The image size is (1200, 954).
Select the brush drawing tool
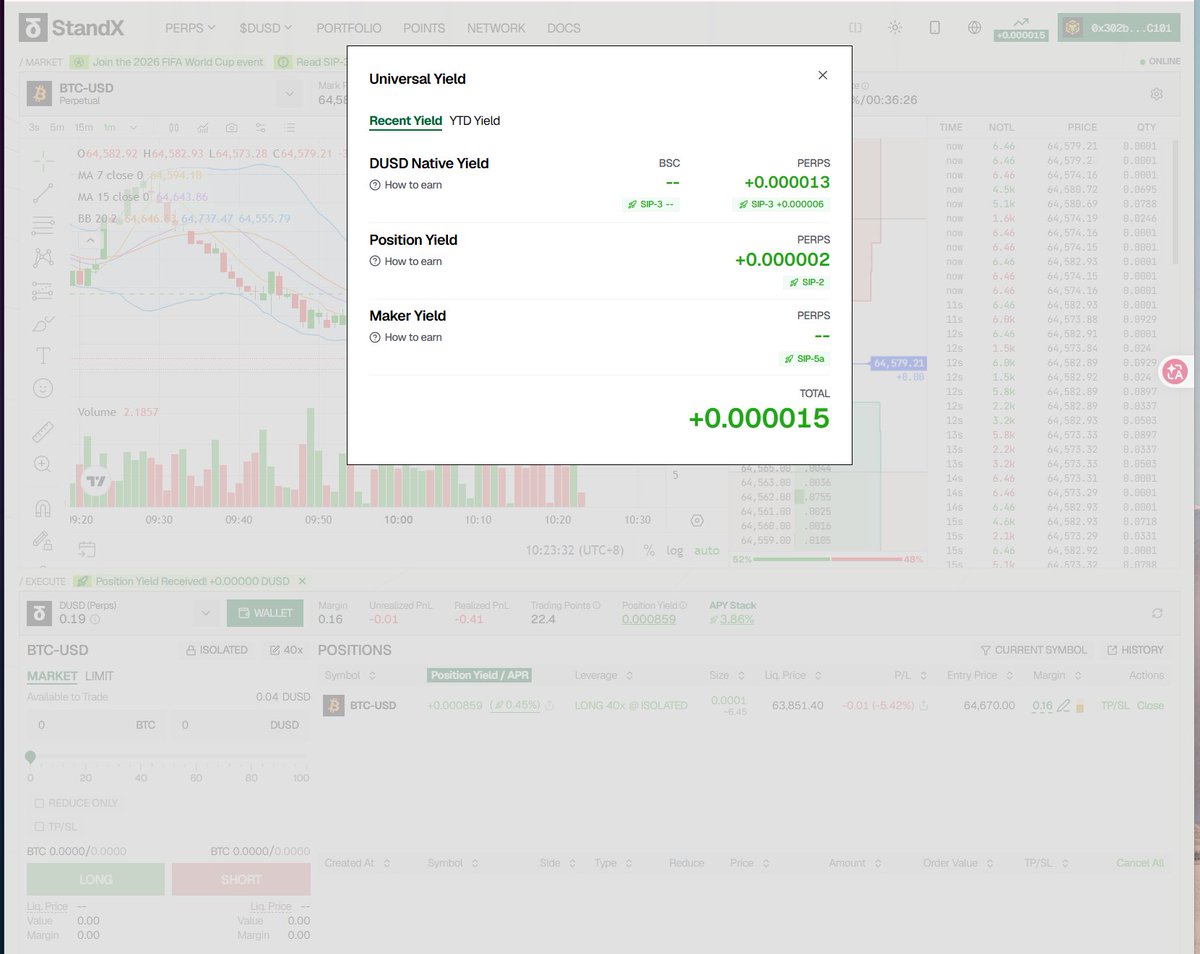[x=43, y=323]
